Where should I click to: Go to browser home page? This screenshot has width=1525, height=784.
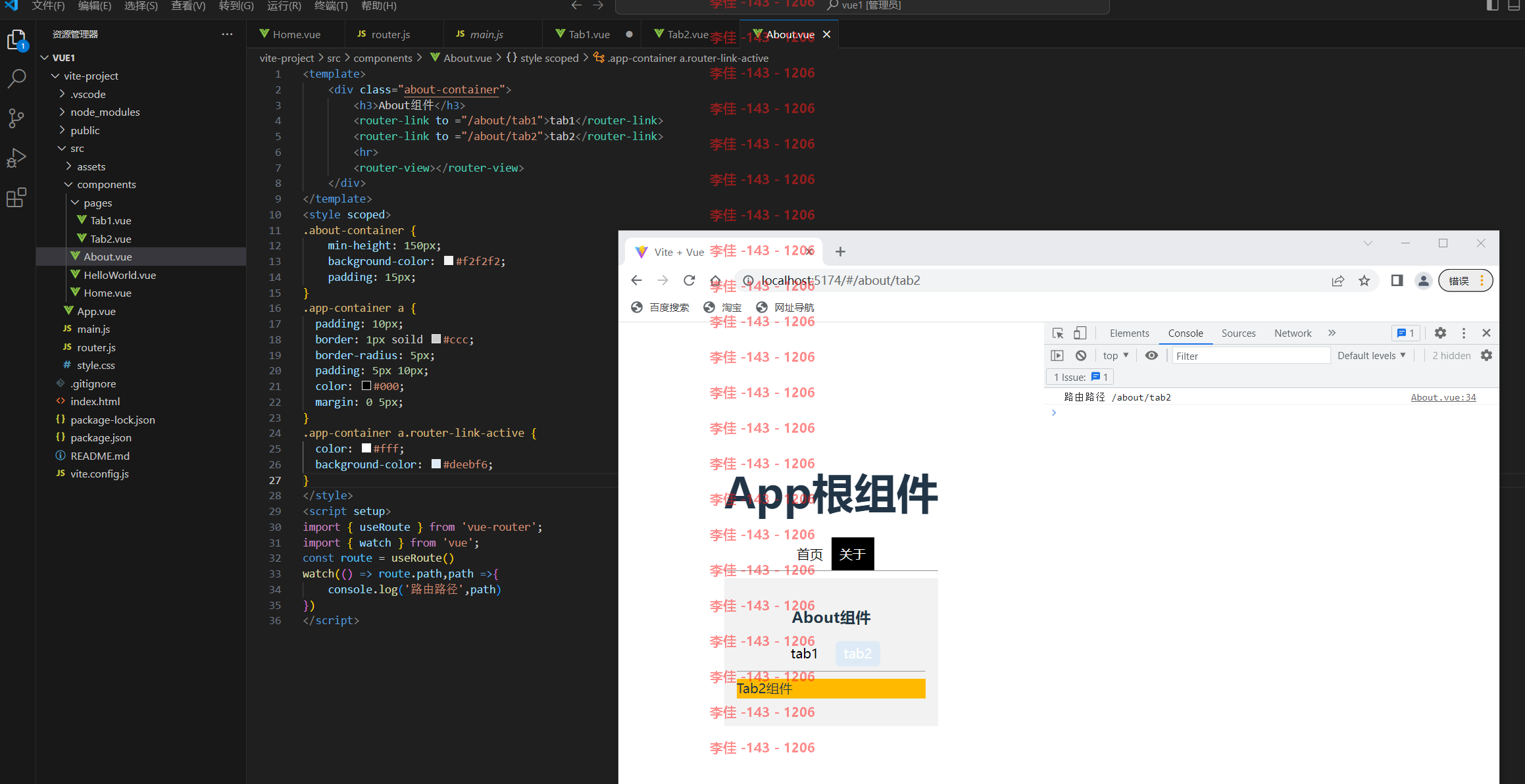pos(715,281)
